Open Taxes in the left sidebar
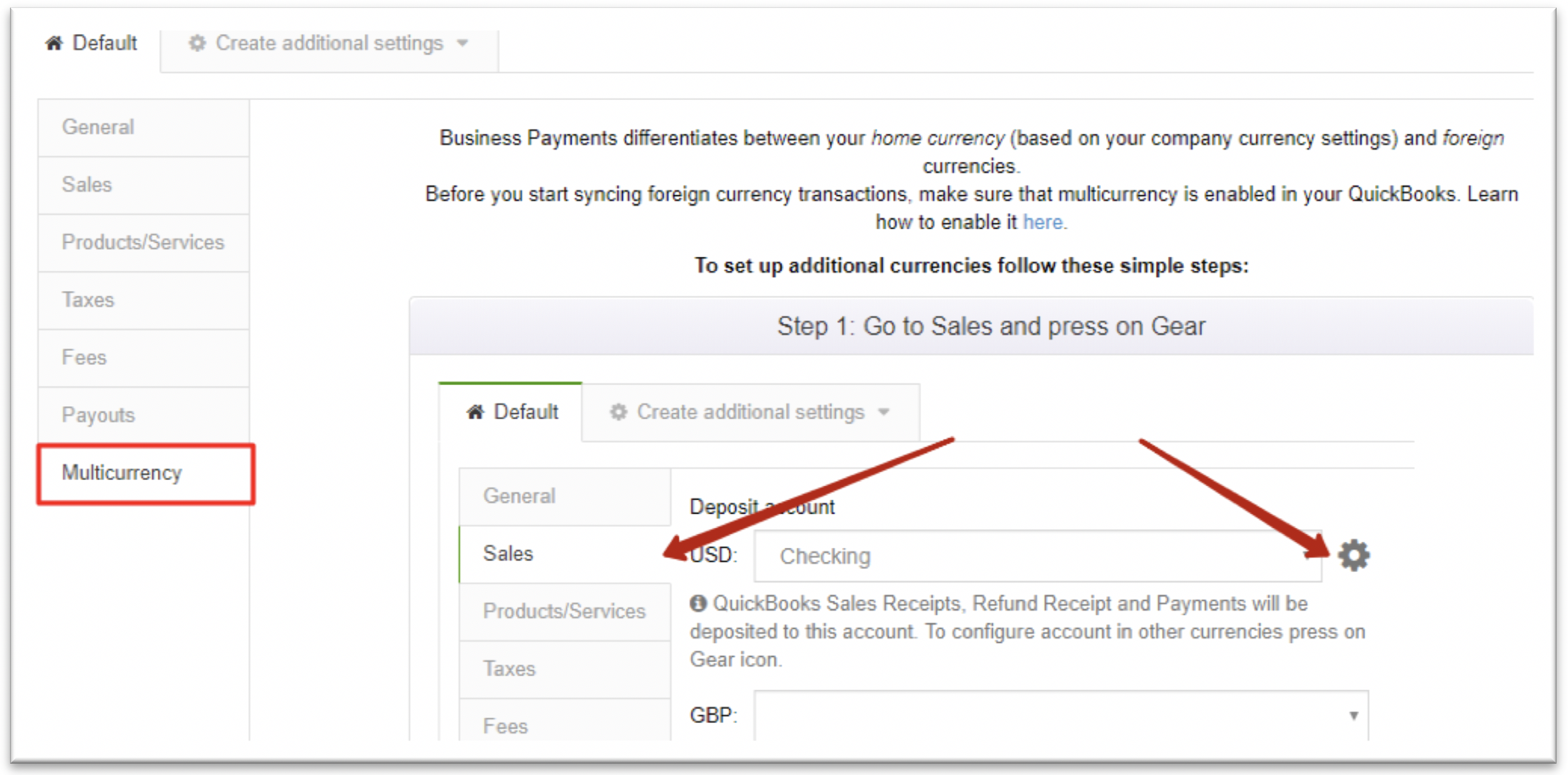 [x=144, y=300]
